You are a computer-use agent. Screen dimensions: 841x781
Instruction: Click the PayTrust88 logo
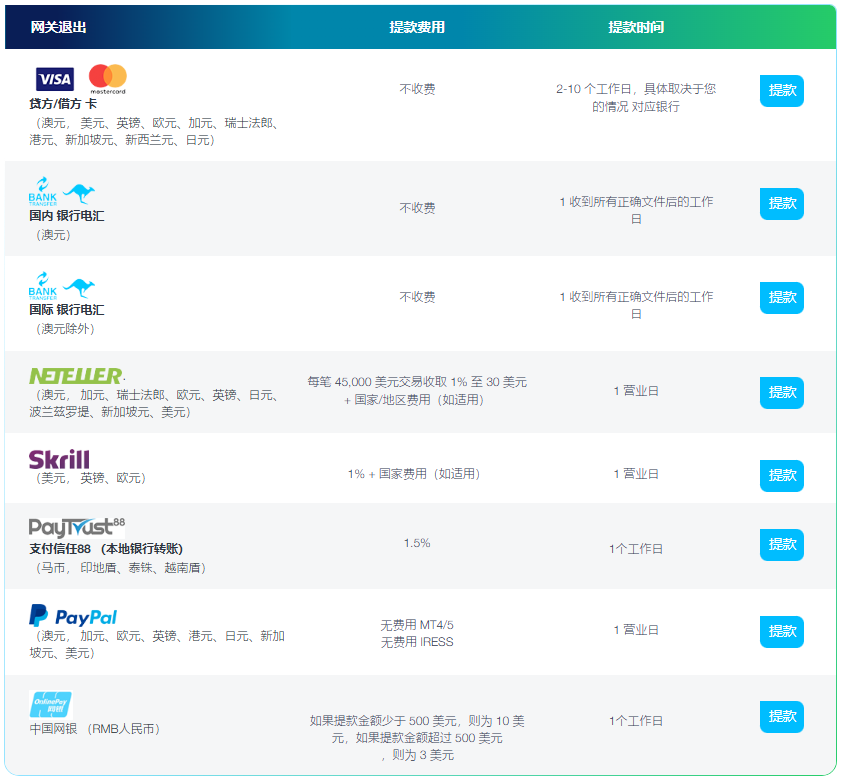(77, 528)
